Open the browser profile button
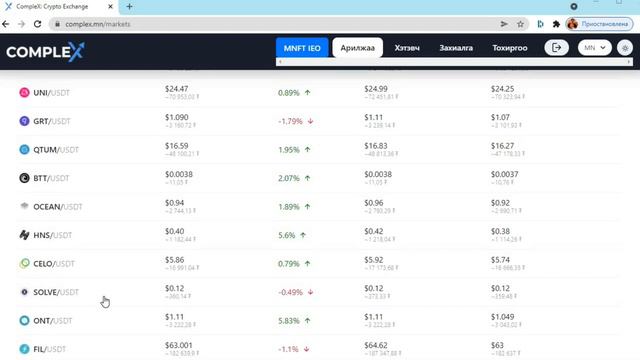 [x=599, y=24]
